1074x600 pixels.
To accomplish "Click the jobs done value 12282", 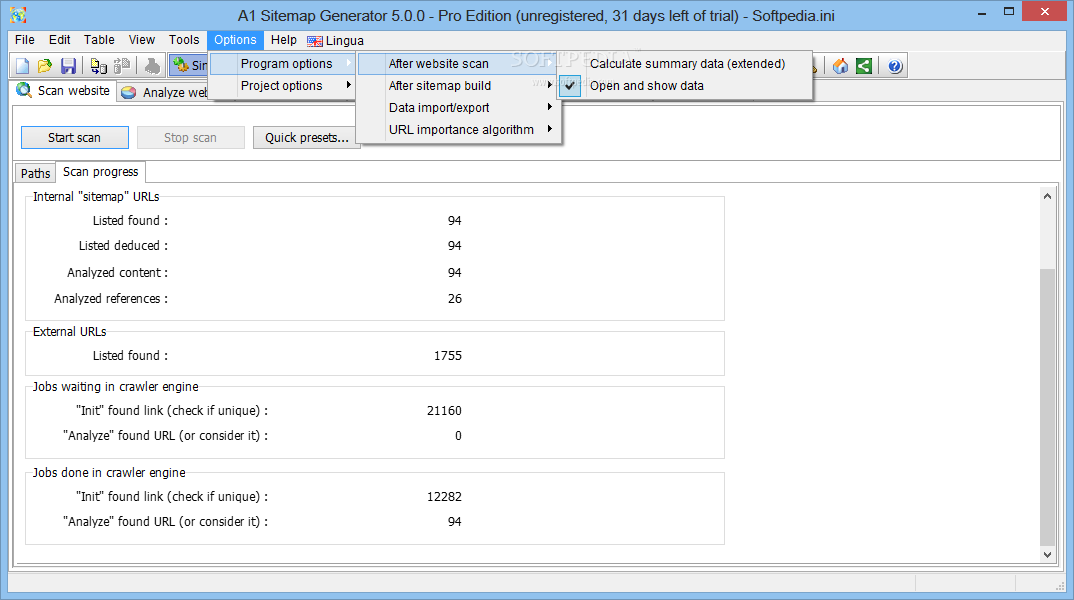I will pos(445,497).
